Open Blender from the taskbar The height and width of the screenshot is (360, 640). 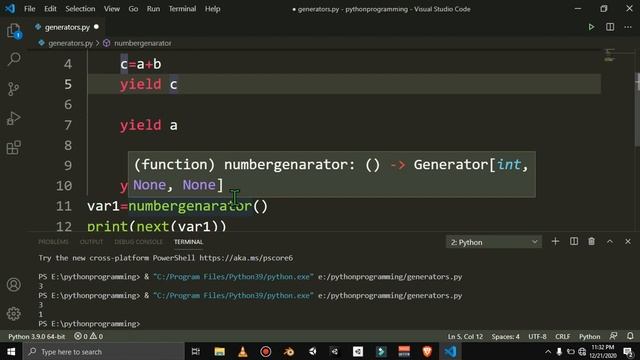click(x=289, y=351)
